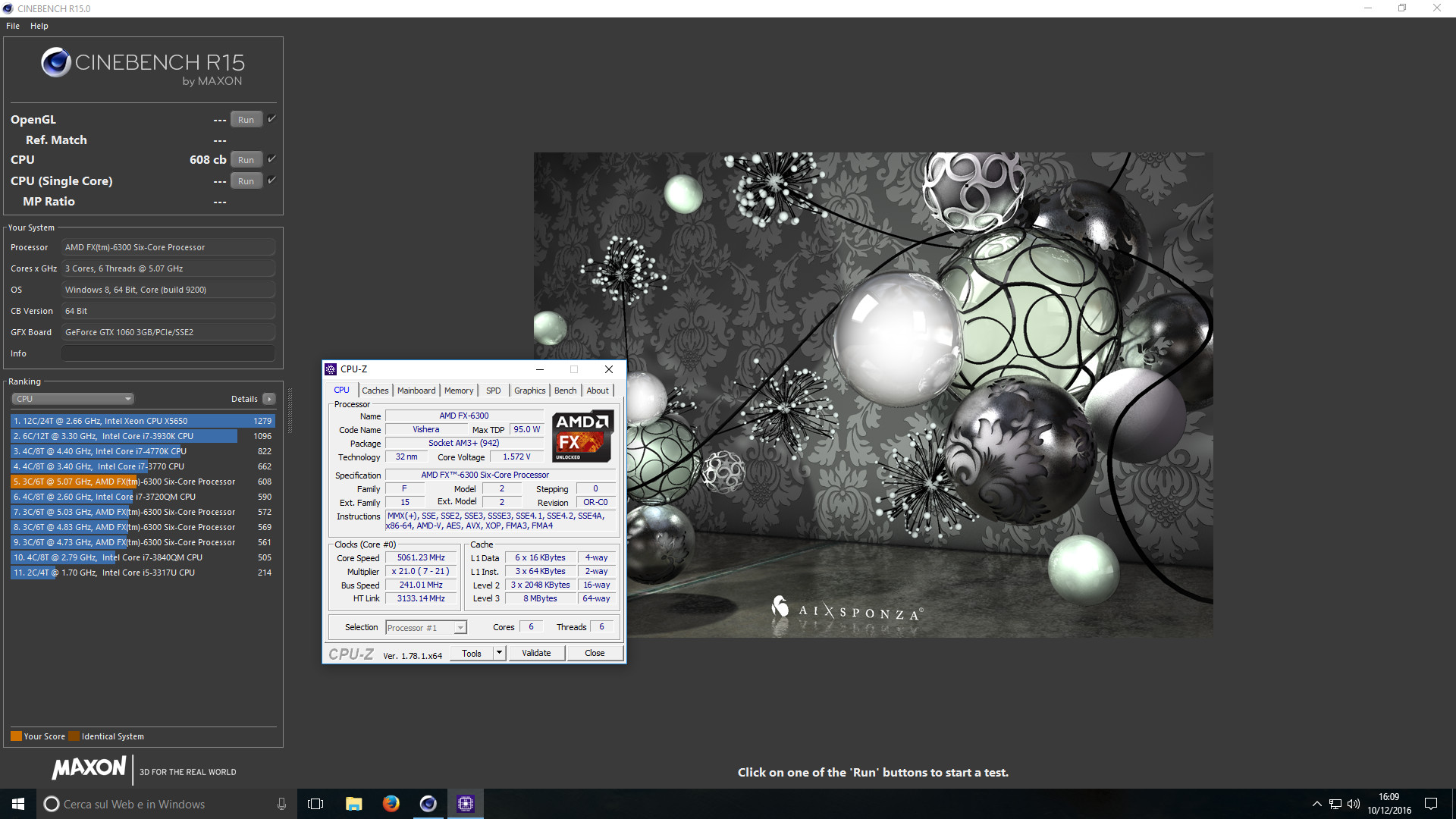This screenshot has height=819, width=1456.
Task: Expand the Tools dropdown arrow in CPU-Z
Action: coord(498,653)
